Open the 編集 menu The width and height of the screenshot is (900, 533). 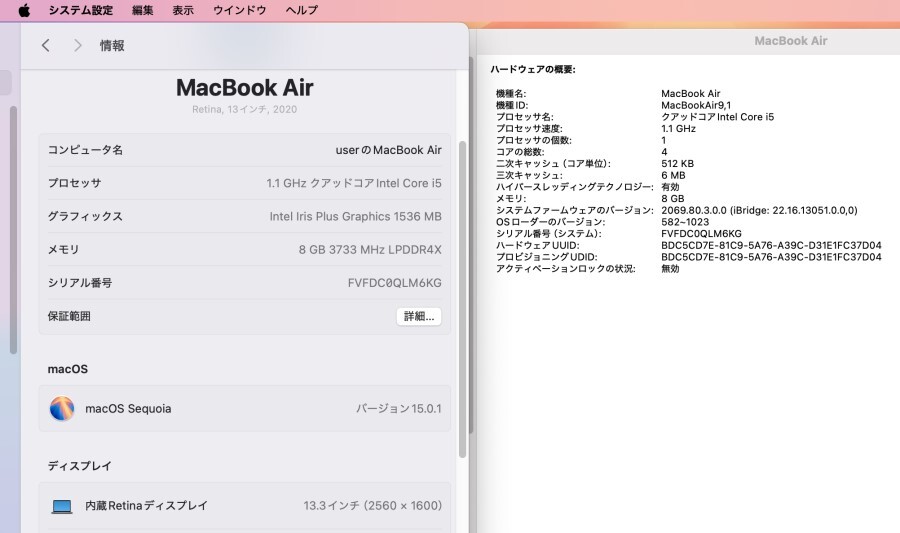point(142,10)
